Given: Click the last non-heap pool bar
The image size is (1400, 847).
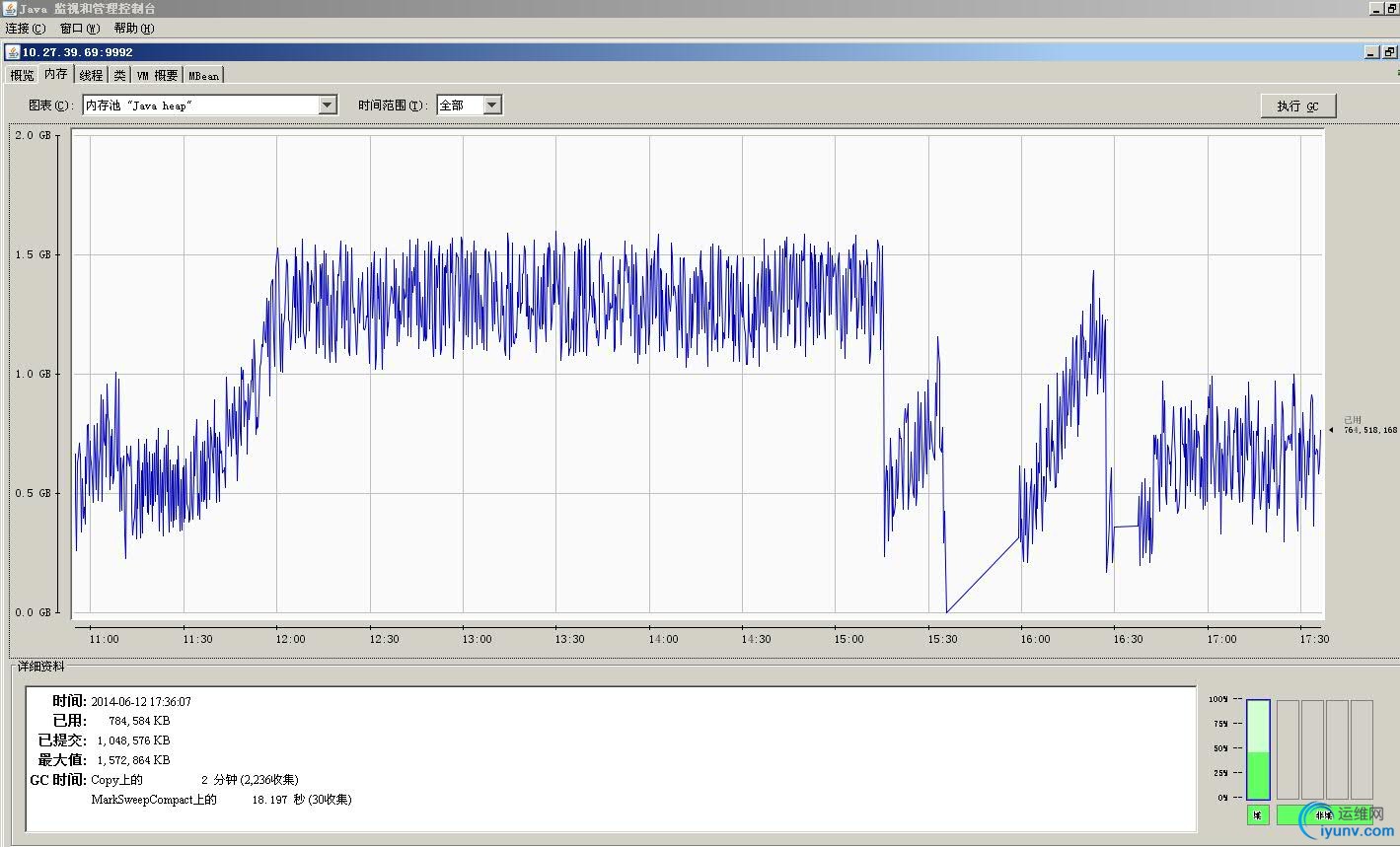Looking at the screenshot, I should tap(1362, 749).
